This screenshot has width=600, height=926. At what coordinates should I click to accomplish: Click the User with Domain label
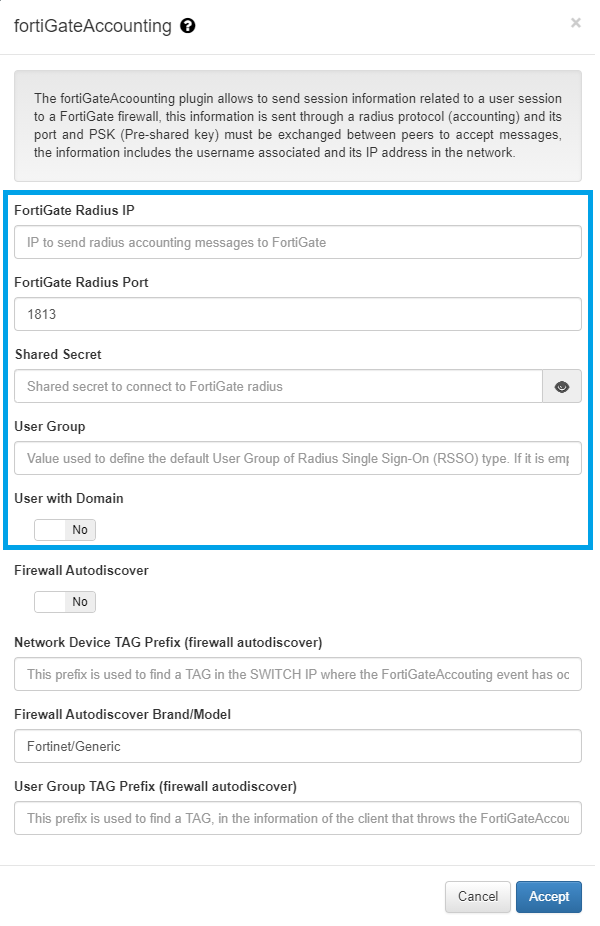coord(69,498)
